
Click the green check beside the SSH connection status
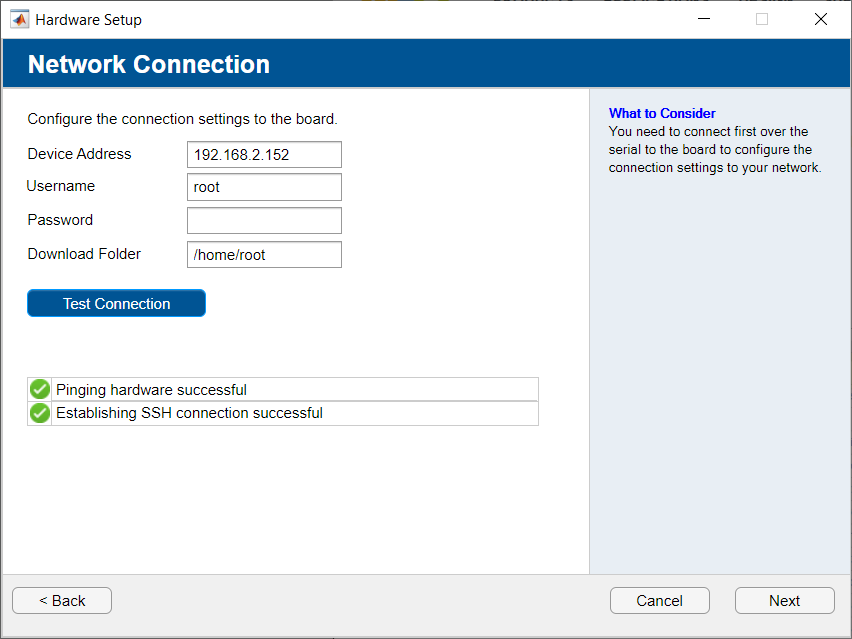[40, 413]
